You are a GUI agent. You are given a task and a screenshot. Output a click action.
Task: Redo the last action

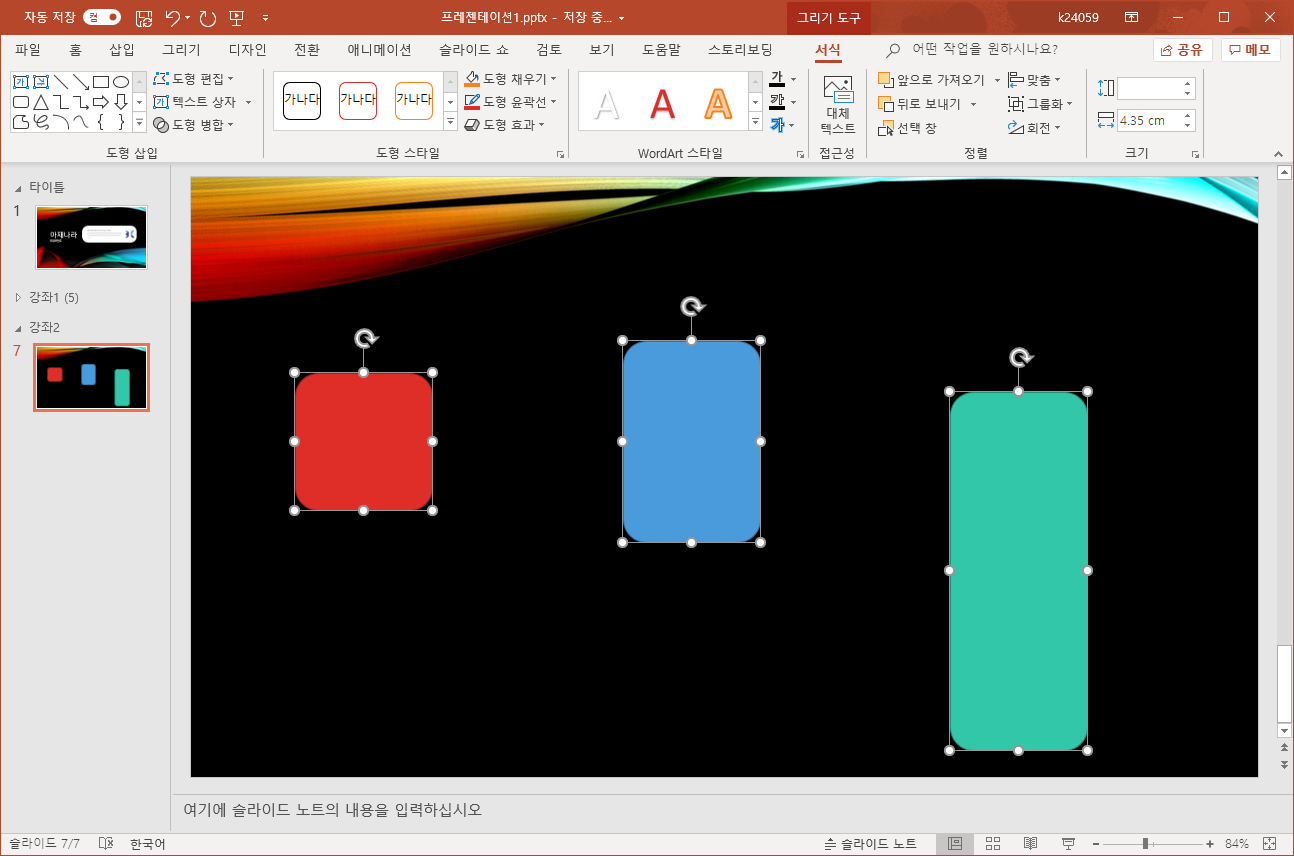coord(208,17)
